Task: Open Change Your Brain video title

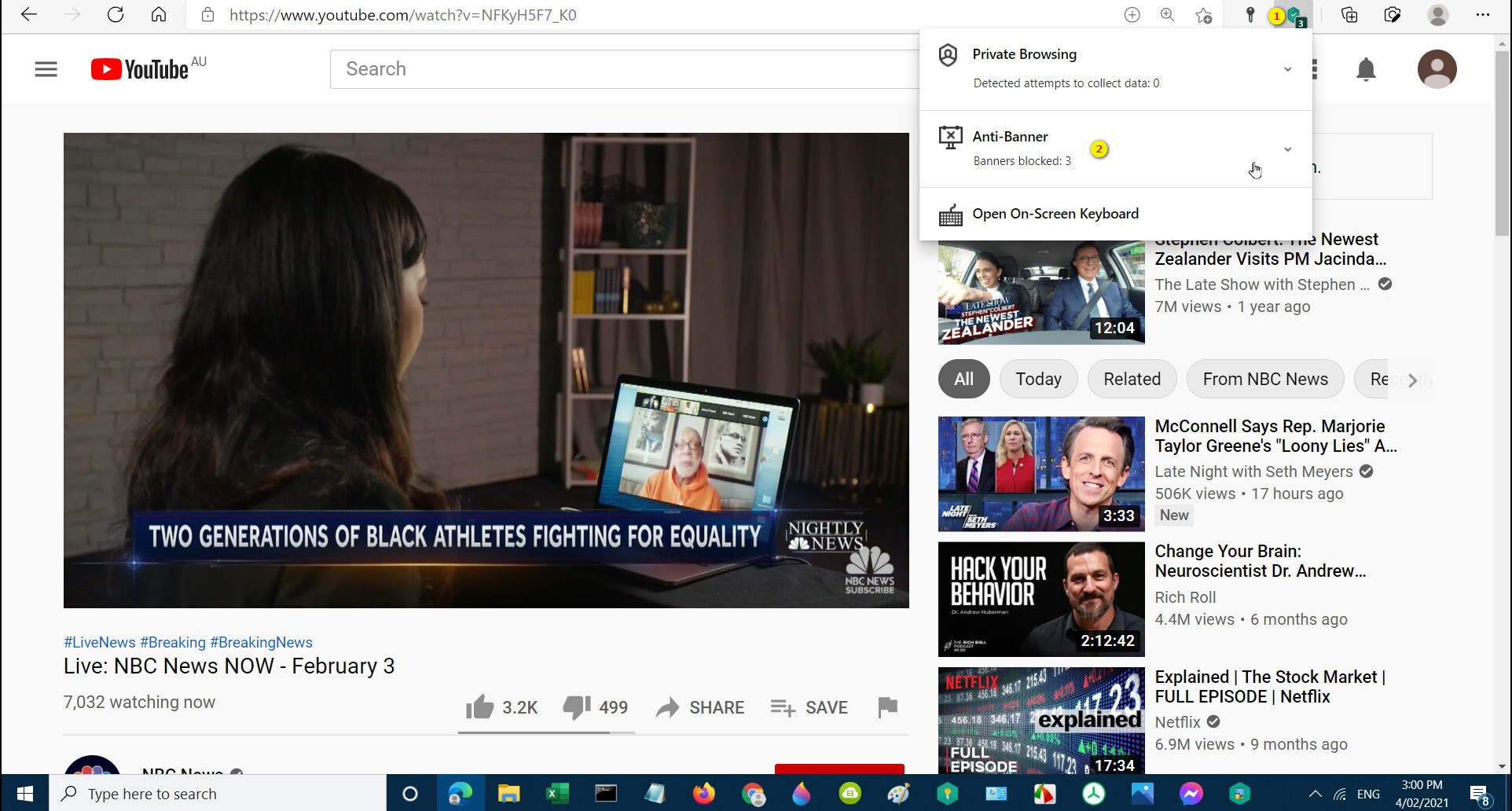Action: [x=1261, y=561]
